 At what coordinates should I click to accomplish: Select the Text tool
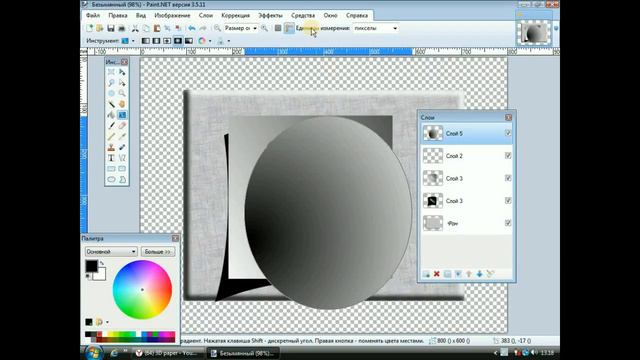[x=111, y=158]
